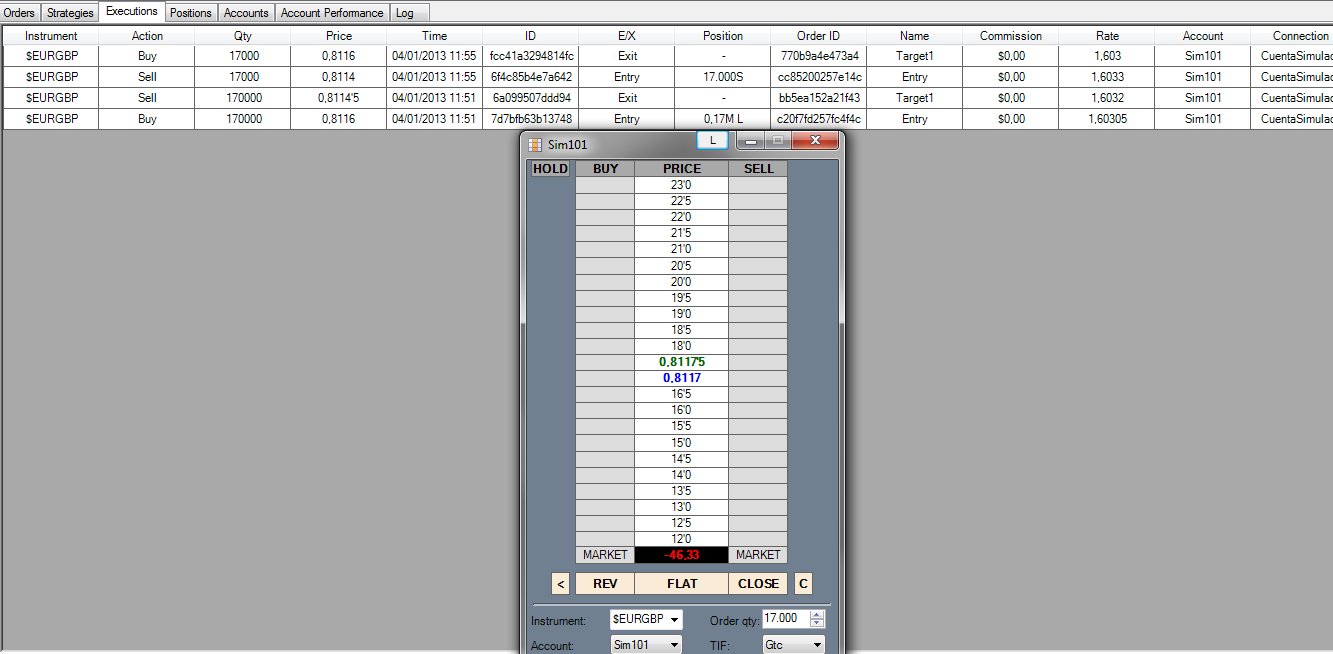Click the Order qty input field

pyautogui.click(x=786, y=618)
